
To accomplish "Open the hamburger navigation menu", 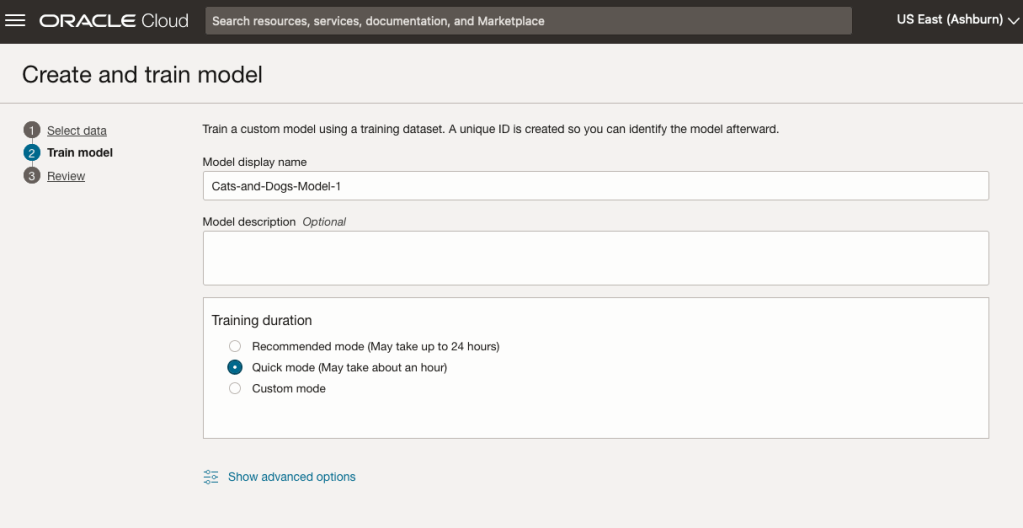I will (15, 21).
